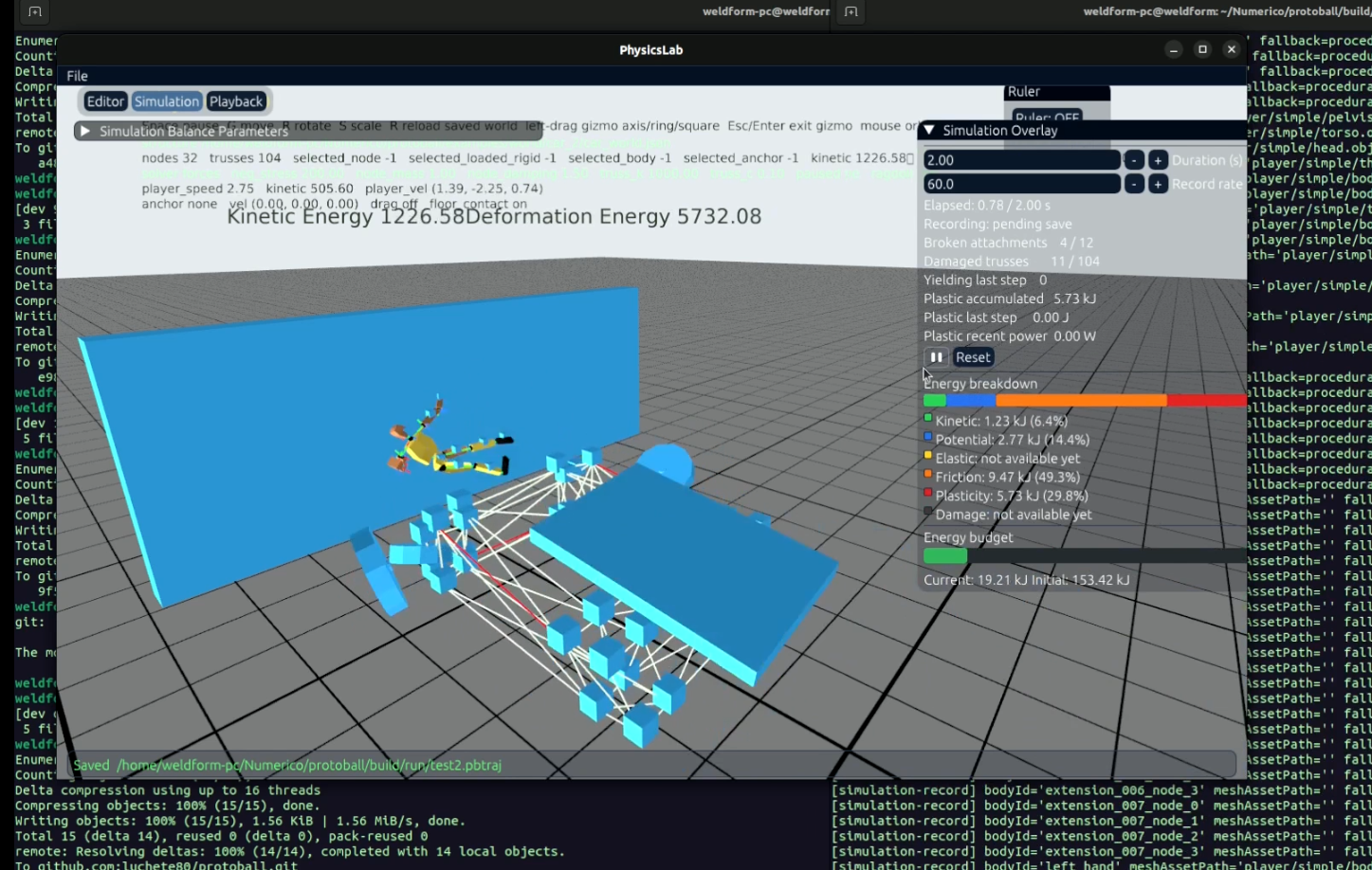Image resolution: width=1372 pixels, height=870 pixels.
Task: Click the dark Damage legend swatch
Action: 928,512
